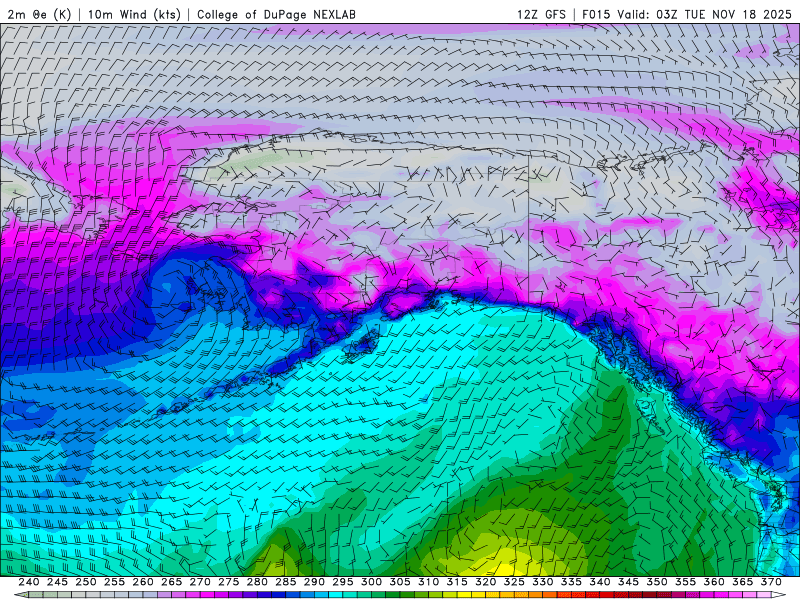Select the 260 legend value
Image resolution: width=800 pixels, height=600 pixels.
(x=143, y=582)
